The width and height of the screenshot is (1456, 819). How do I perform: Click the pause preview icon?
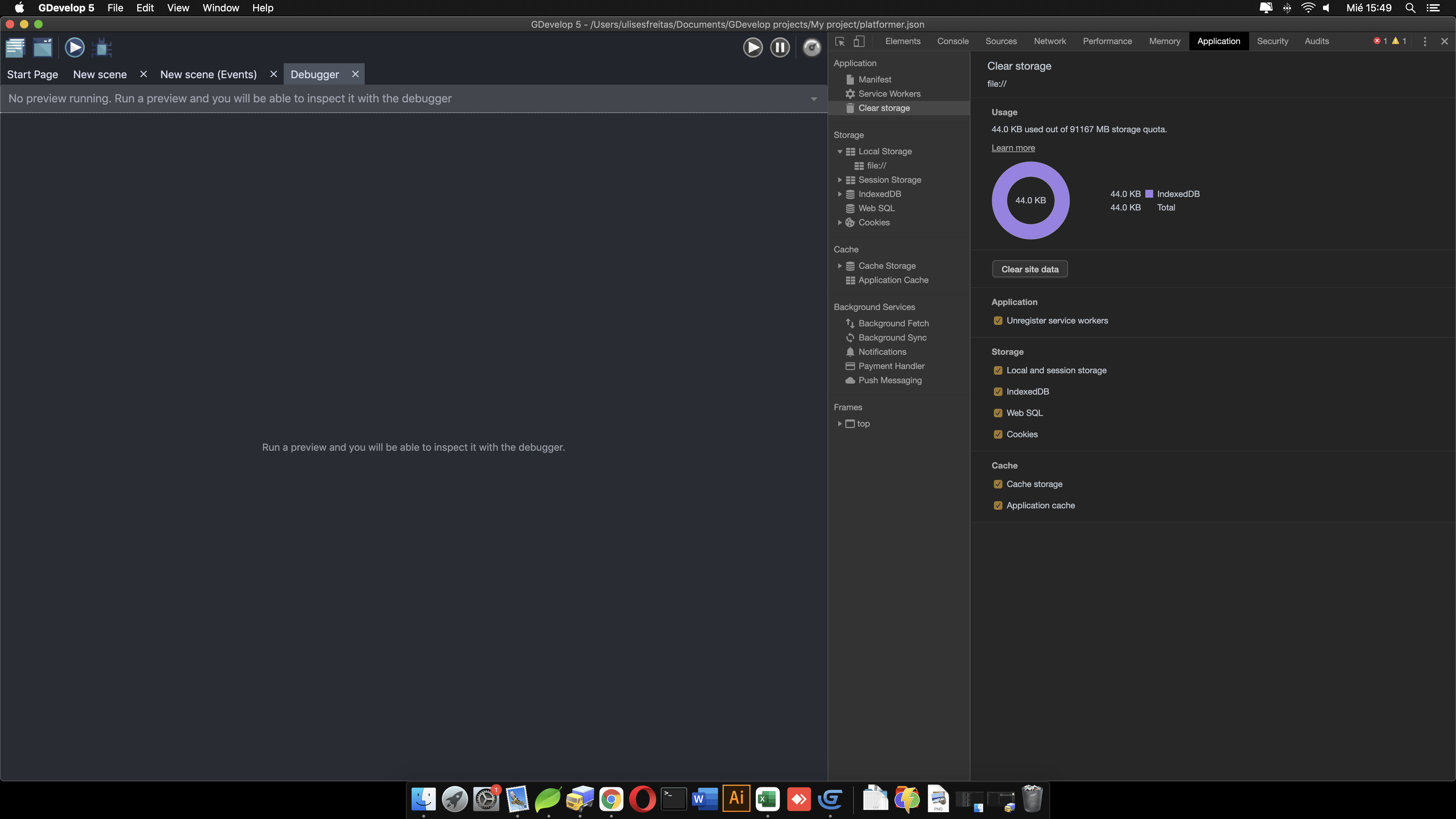pyautogui.click(x=780, y=48)
